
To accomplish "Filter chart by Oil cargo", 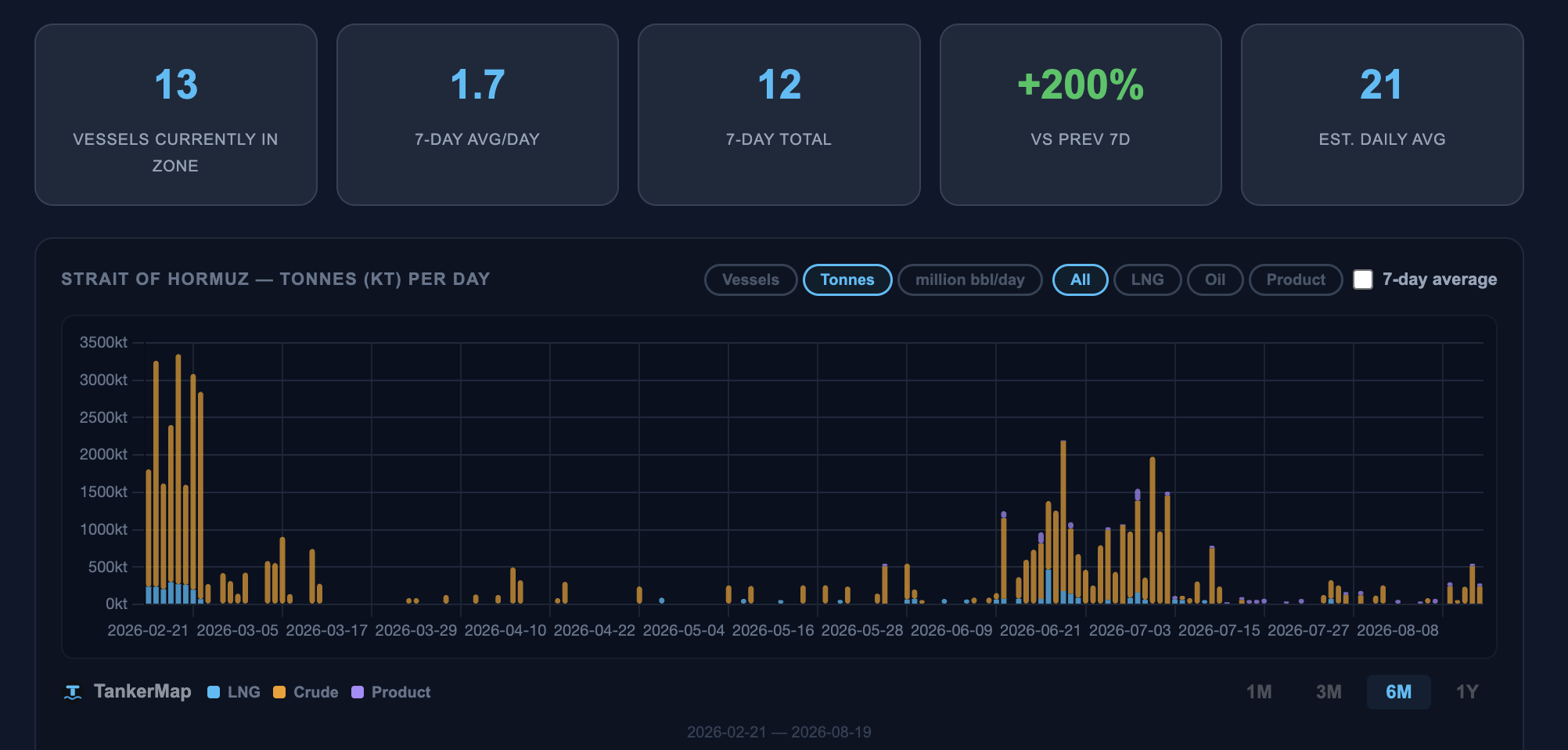I will (1215, 279).
